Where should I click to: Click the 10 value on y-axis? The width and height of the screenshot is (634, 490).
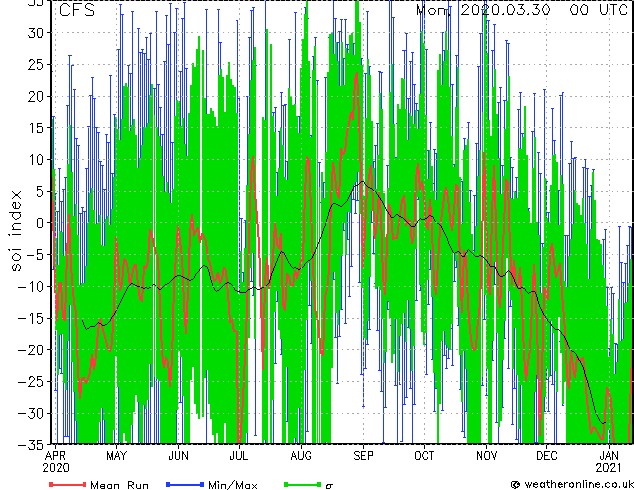(37, 160)
